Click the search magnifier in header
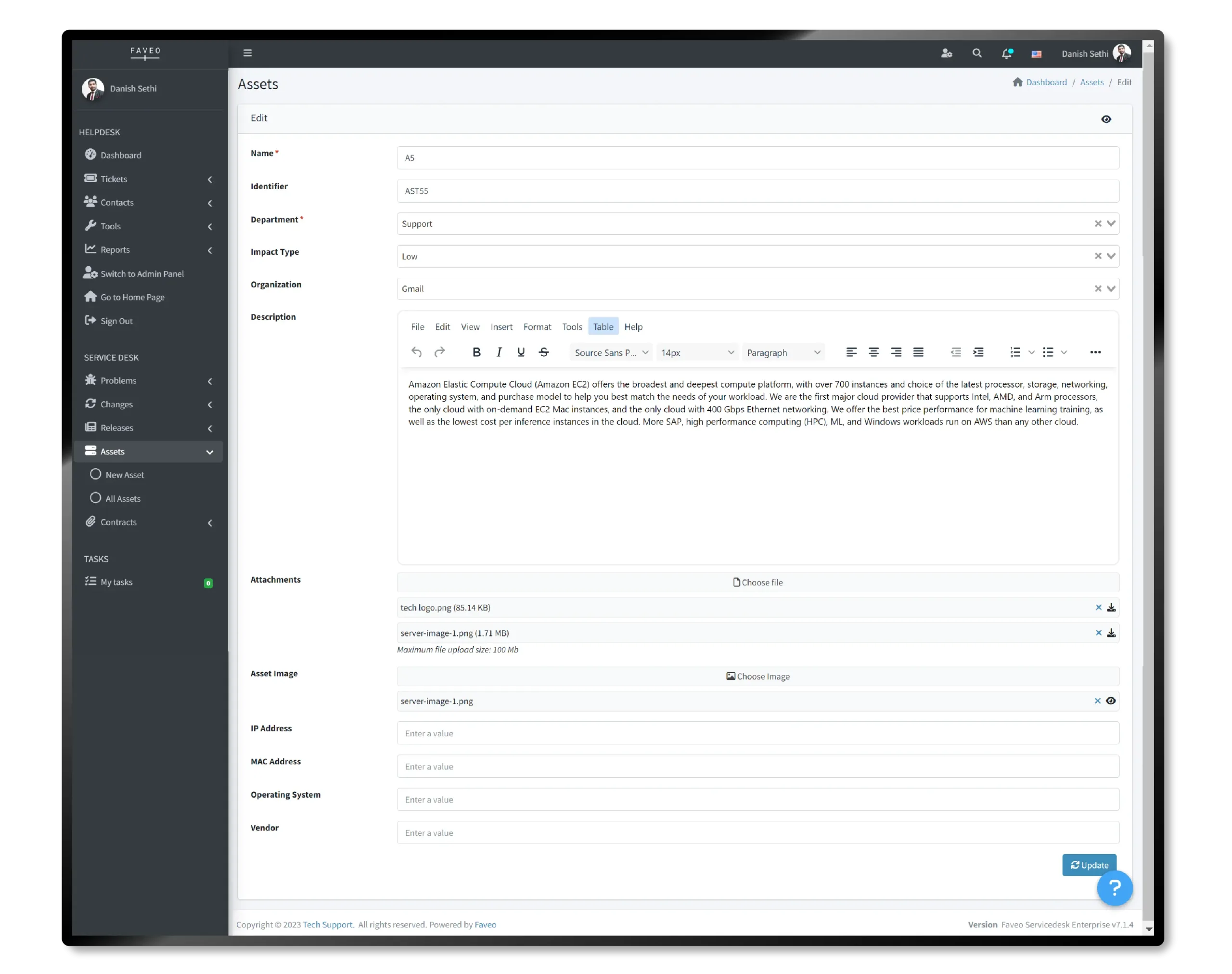Image resolution: width=1232 pixels, height=974 pixels. (x=977, y=53)
